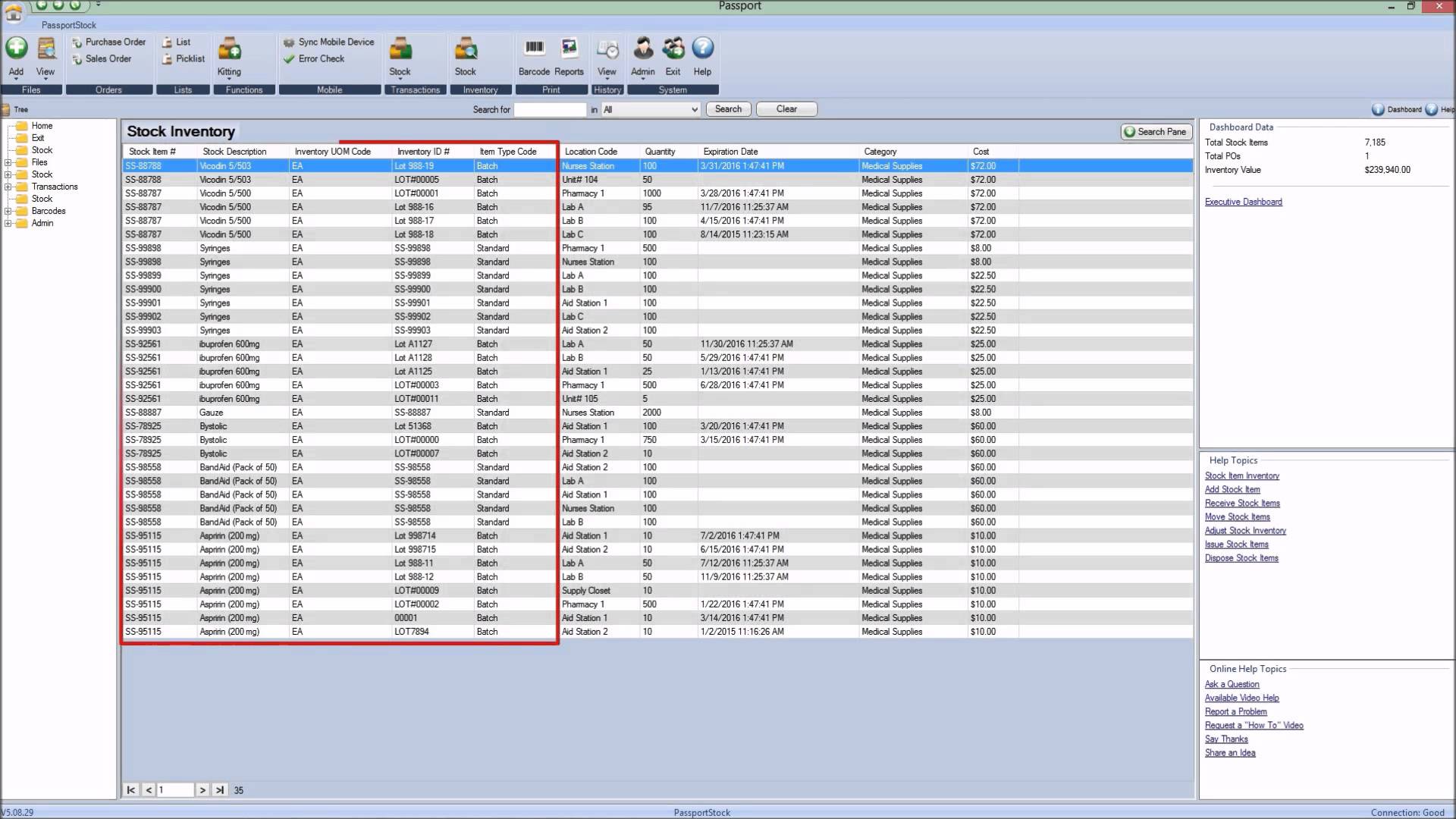The image size is (1456, 819).
Task: Open the search field dropdown showing All
Action: tap(694, 109)
